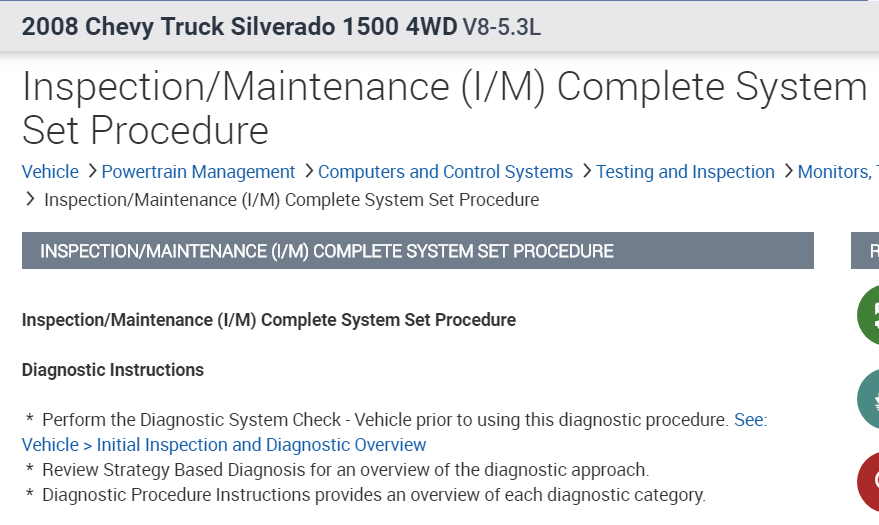
Task: Click the green circular icon on right
Action: click(x=867, y=315)
